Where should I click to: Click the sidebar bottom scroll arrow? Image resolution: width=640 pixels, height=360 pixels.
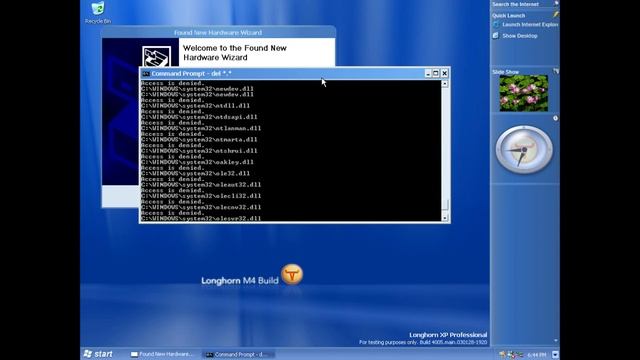tap(556, 340)
